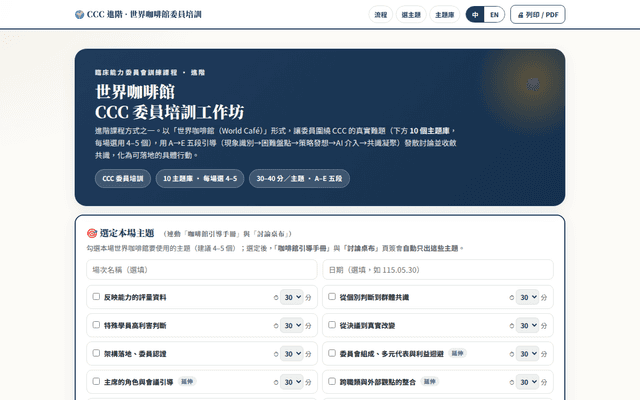Check the 反映能力的評量資料 topic
The image size is (640, 400).
click(x=96, y=296)
